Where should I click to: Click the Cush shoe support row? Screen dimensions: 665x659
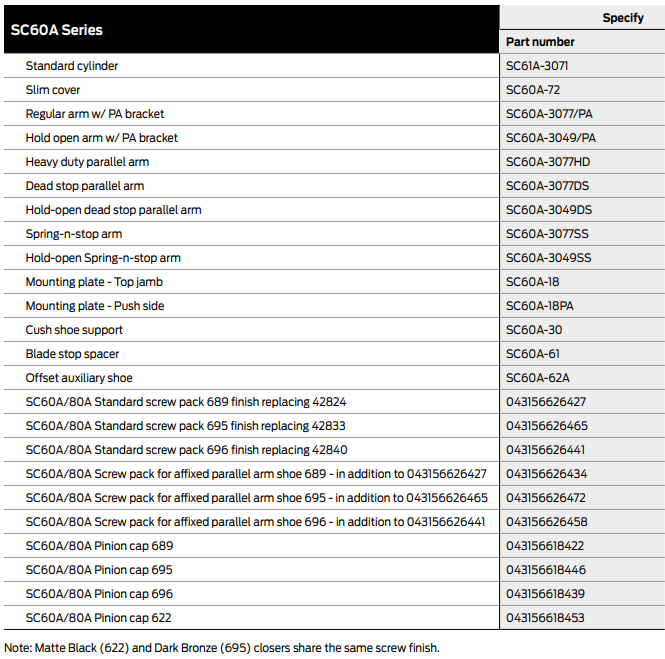[74, 330]
